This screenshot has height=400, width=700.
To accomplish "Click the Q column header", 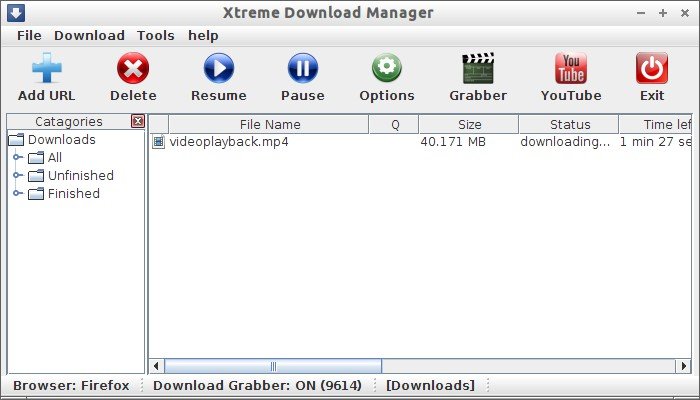I will [x=394, y=124].
